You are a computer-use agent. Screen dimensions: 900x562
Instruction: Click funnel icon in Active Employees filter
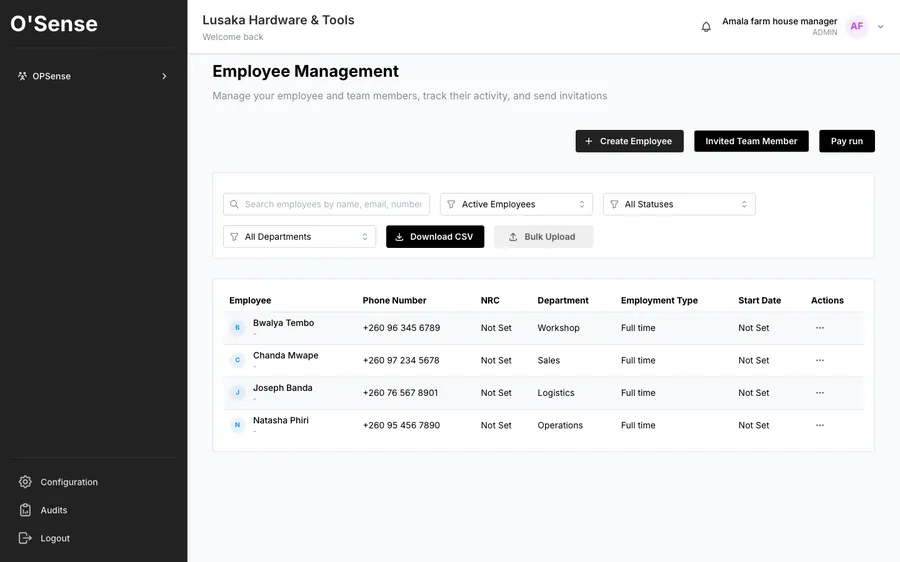(451, 204)
